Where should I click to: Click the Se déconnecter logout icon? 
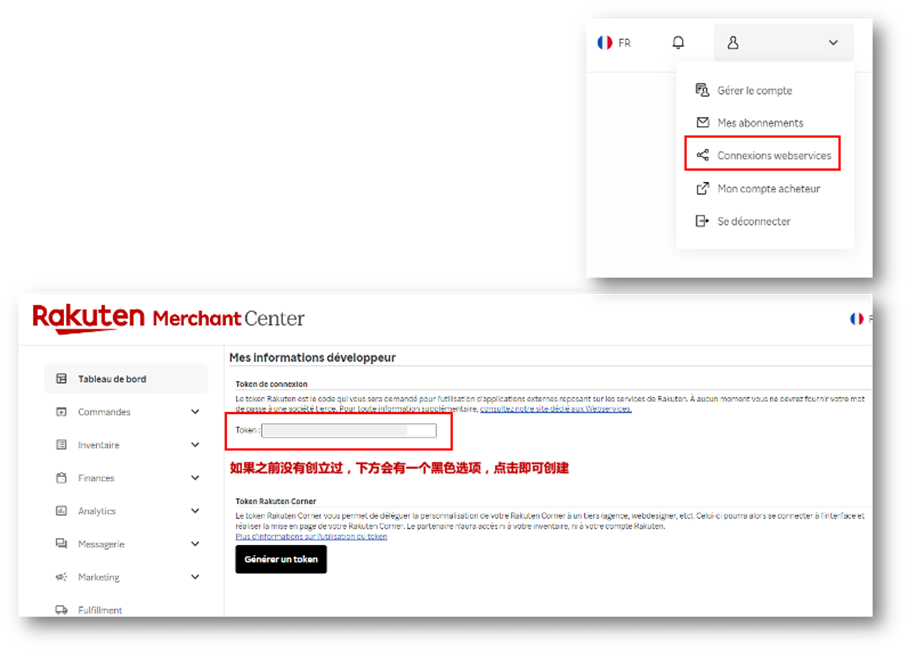point(702,221)
